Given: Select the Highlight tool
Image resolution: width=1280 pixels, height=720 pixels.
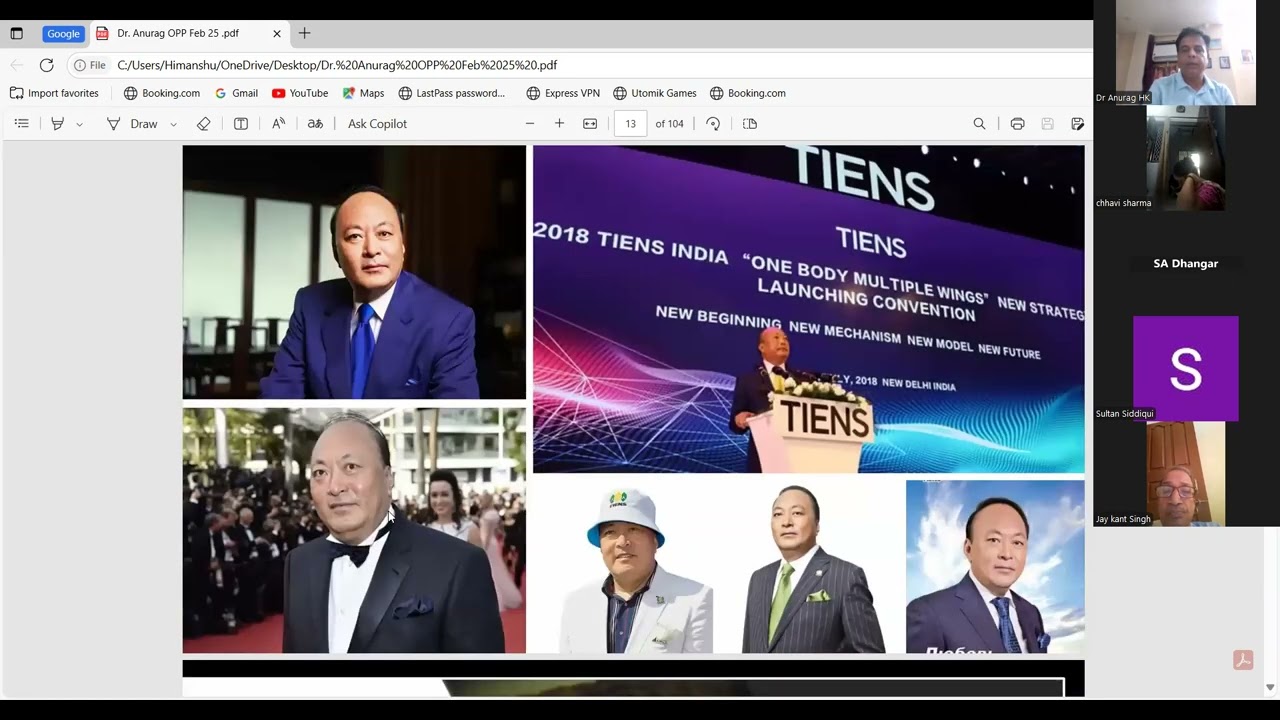Looking at the screenshot, I should [x=58, y=124].
